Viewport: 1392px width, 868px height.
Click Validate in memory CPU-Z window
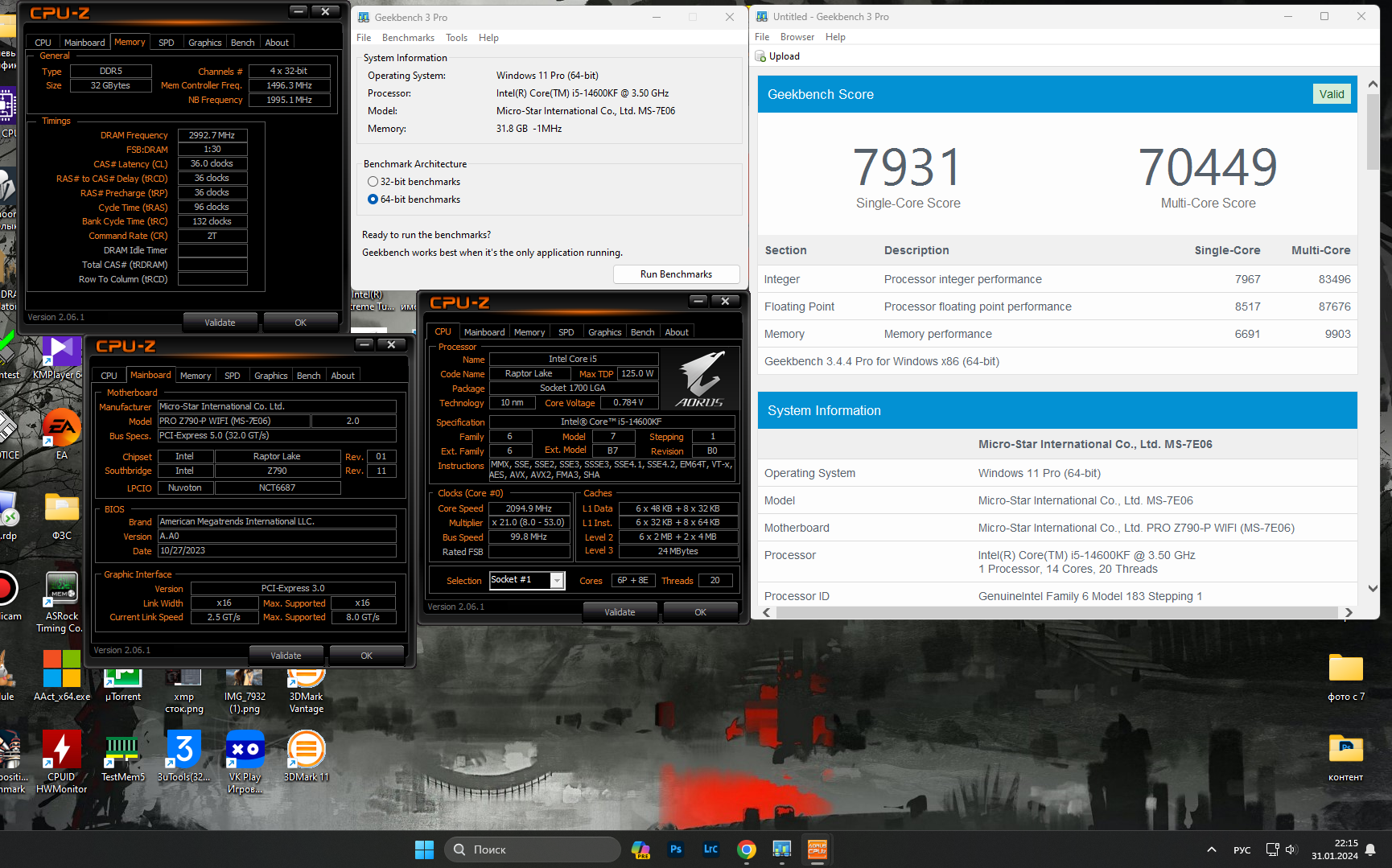point(220,323)
